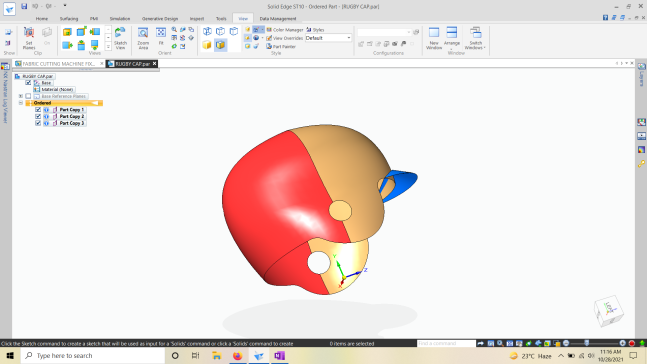
Task: Open the Default styles dropdown
Action: (x=328, y=38)
